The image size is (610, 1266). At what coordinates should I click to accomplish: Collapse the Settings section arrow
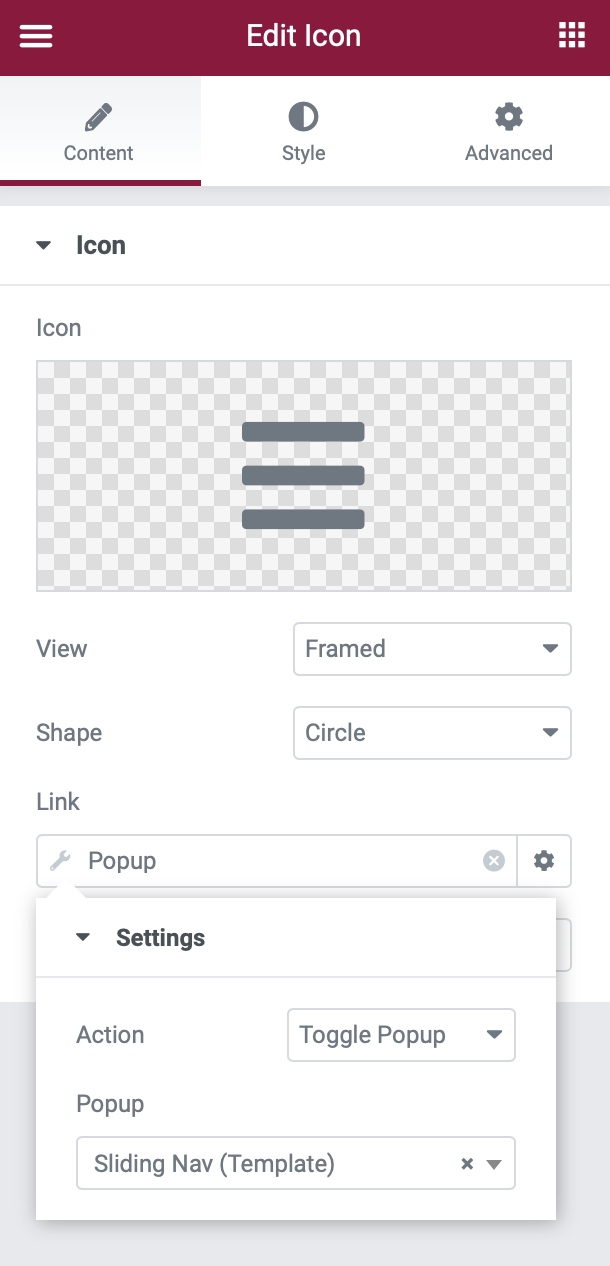83,938
